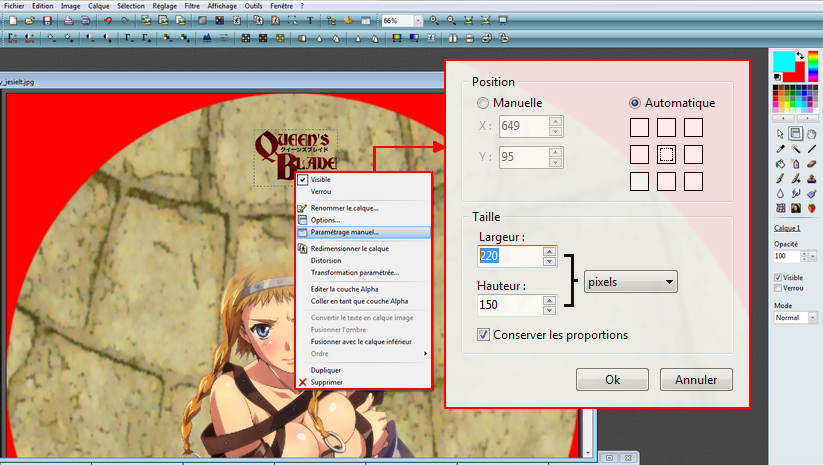
Task: Click the histogram levels icon
Action: click(x=207, y=38)
